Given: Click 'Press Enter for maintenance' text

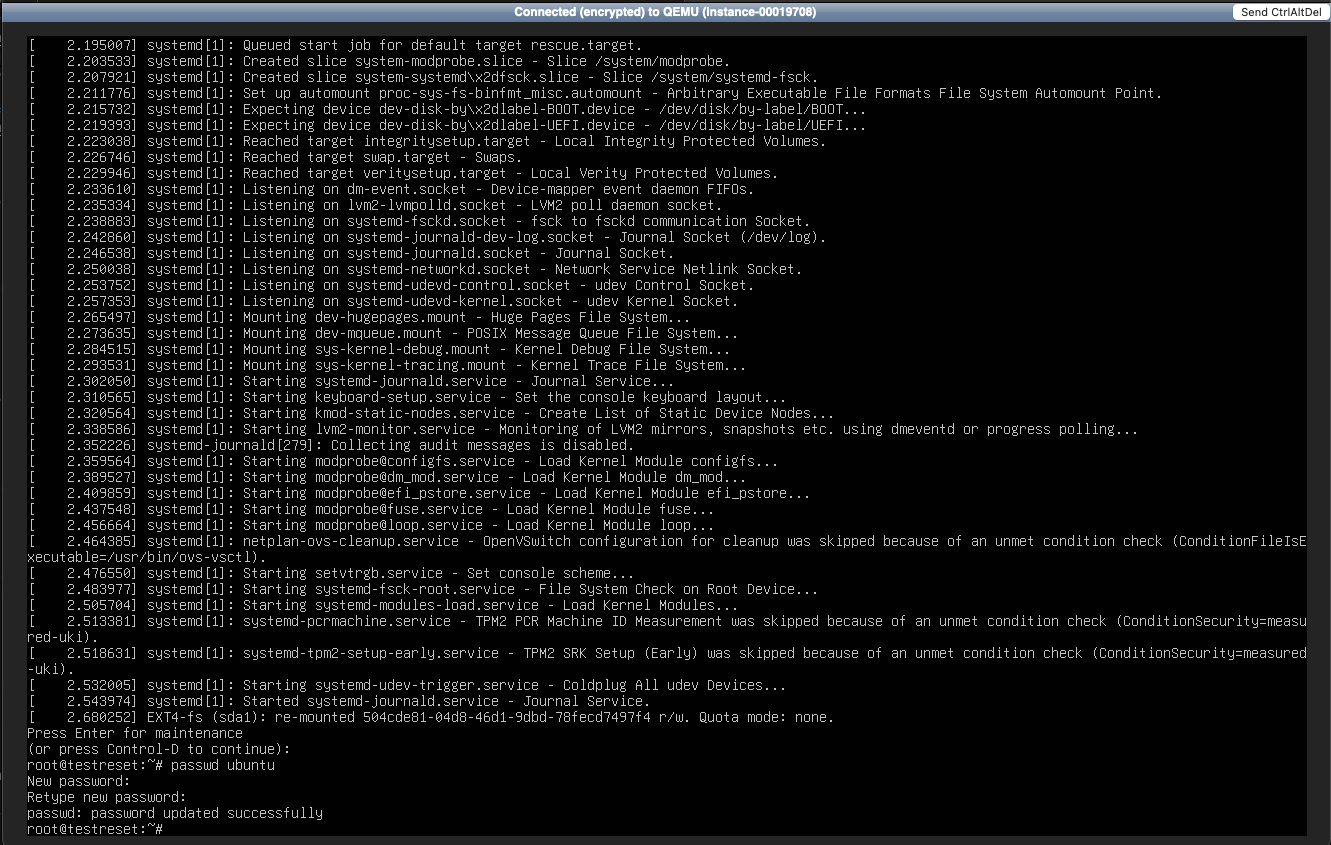Looking at the screenshot, I should click(134, 733).
